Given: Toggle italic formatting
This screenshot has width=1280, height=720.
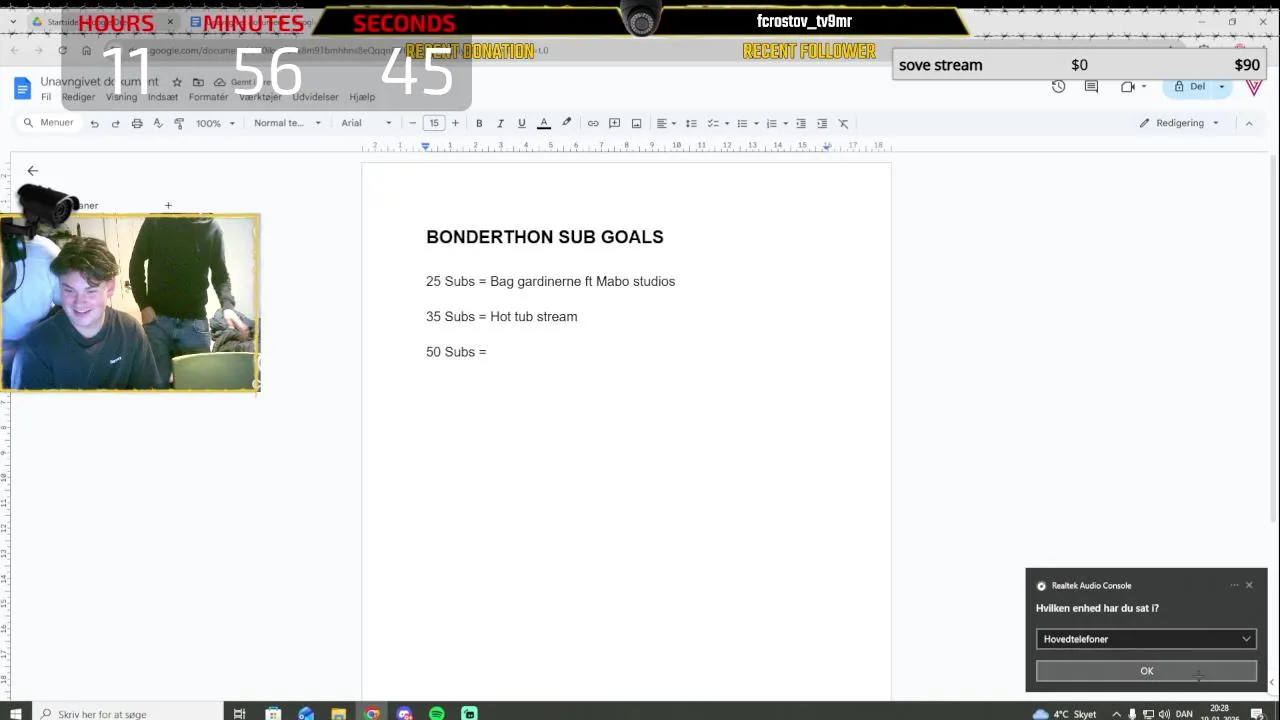Looking at the screenshot, I should pyautogui.click(x=500, y=123).
